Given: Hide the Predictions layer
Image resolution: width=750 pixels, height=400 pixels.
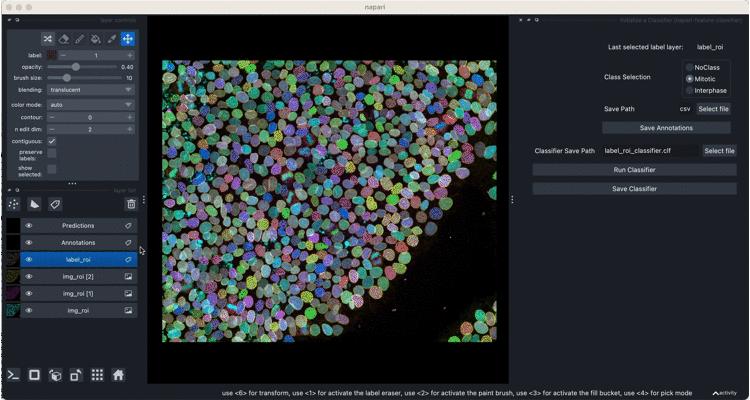Looking at the screenshot, I should 29,225.
